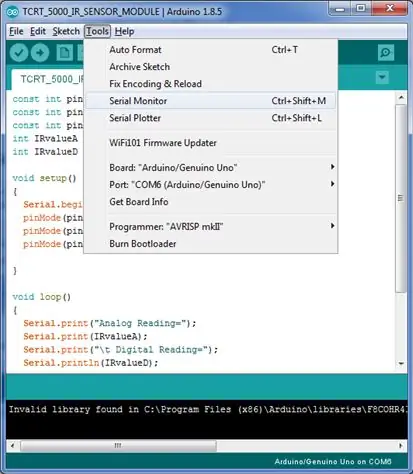This screenshot has height=474, width=413.
Task: Click the Arduino logo in title bar
Action: [13, 12]
